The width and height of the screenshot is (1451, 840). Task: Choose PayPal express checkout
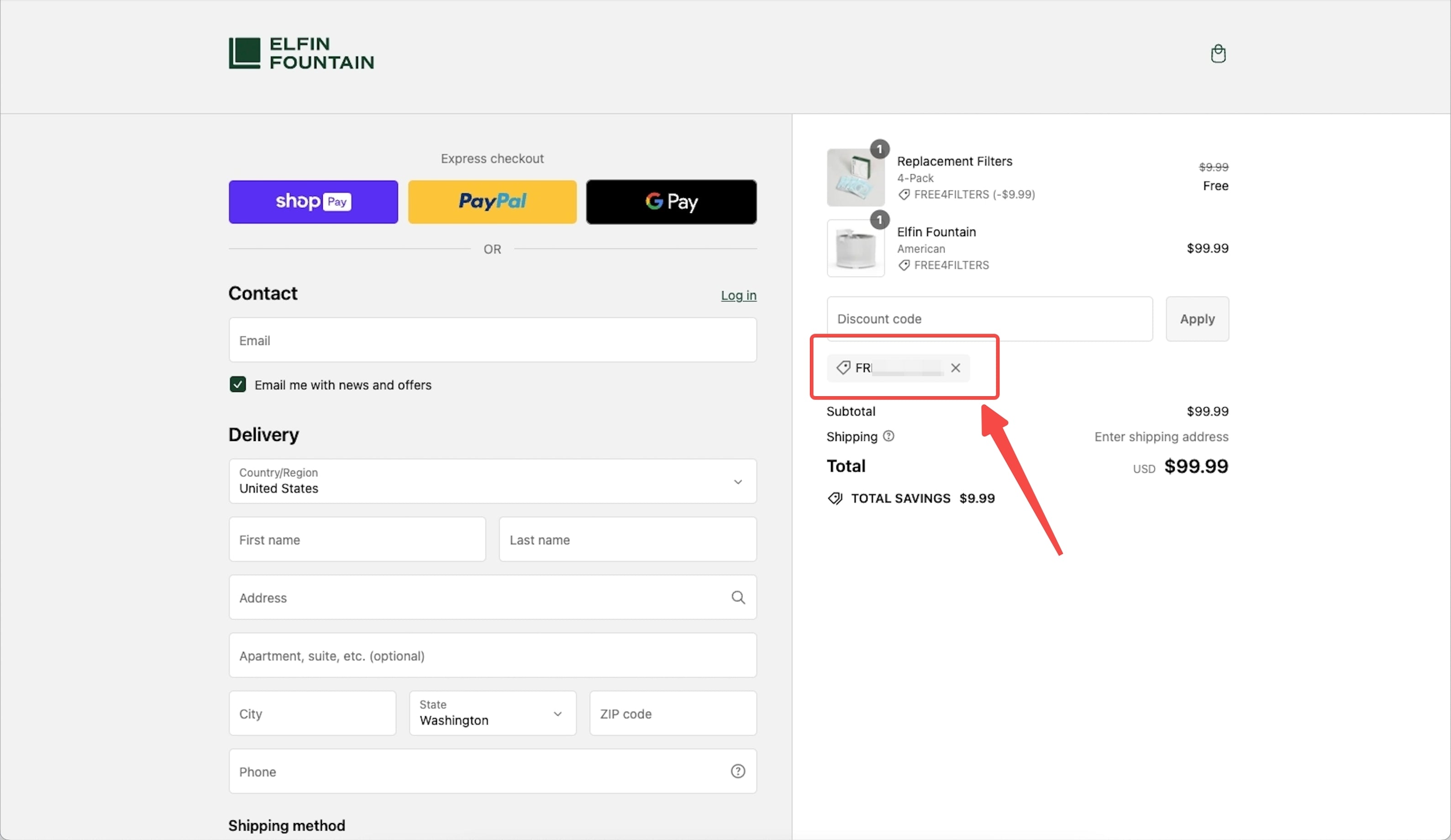(492, 201)
